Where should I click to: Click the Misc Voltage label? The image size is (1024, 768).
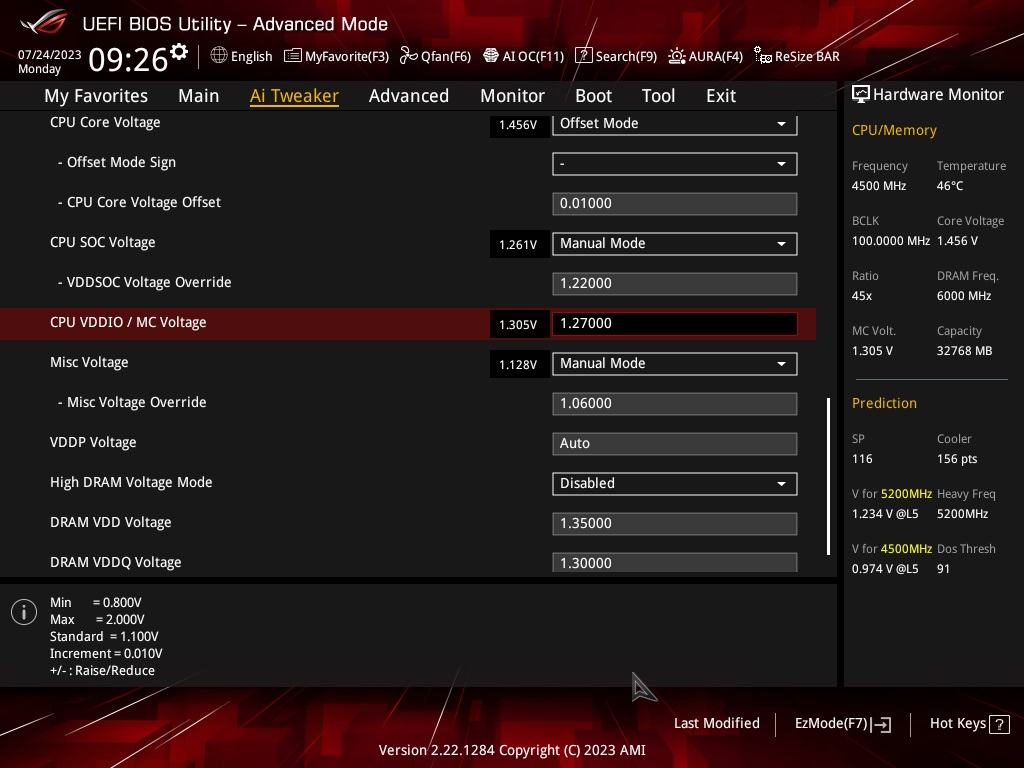coord(89,362)
